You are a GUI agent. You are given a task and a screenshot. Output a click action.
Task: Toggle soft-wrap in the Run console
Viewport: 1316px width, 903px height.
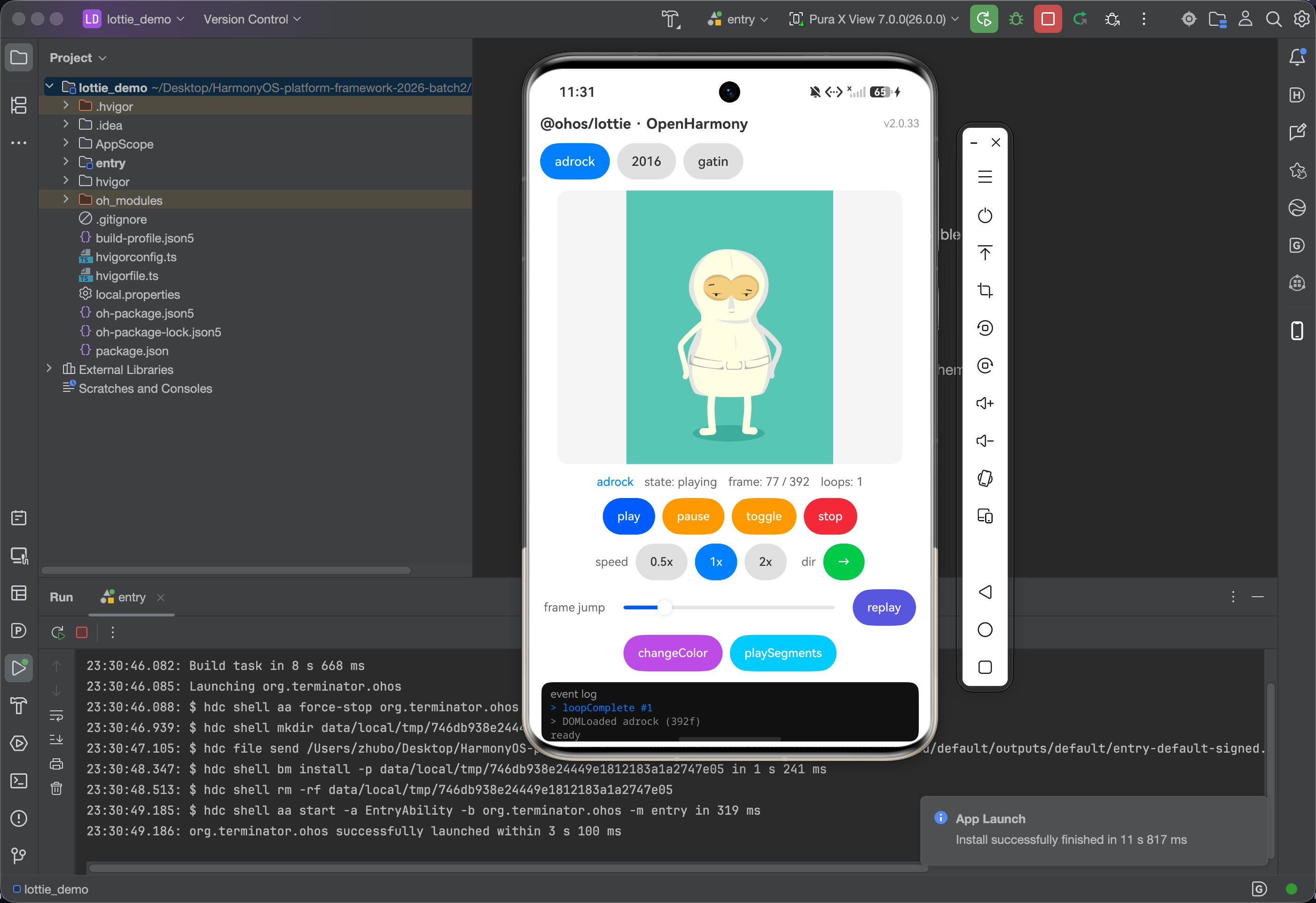(56, 715)
